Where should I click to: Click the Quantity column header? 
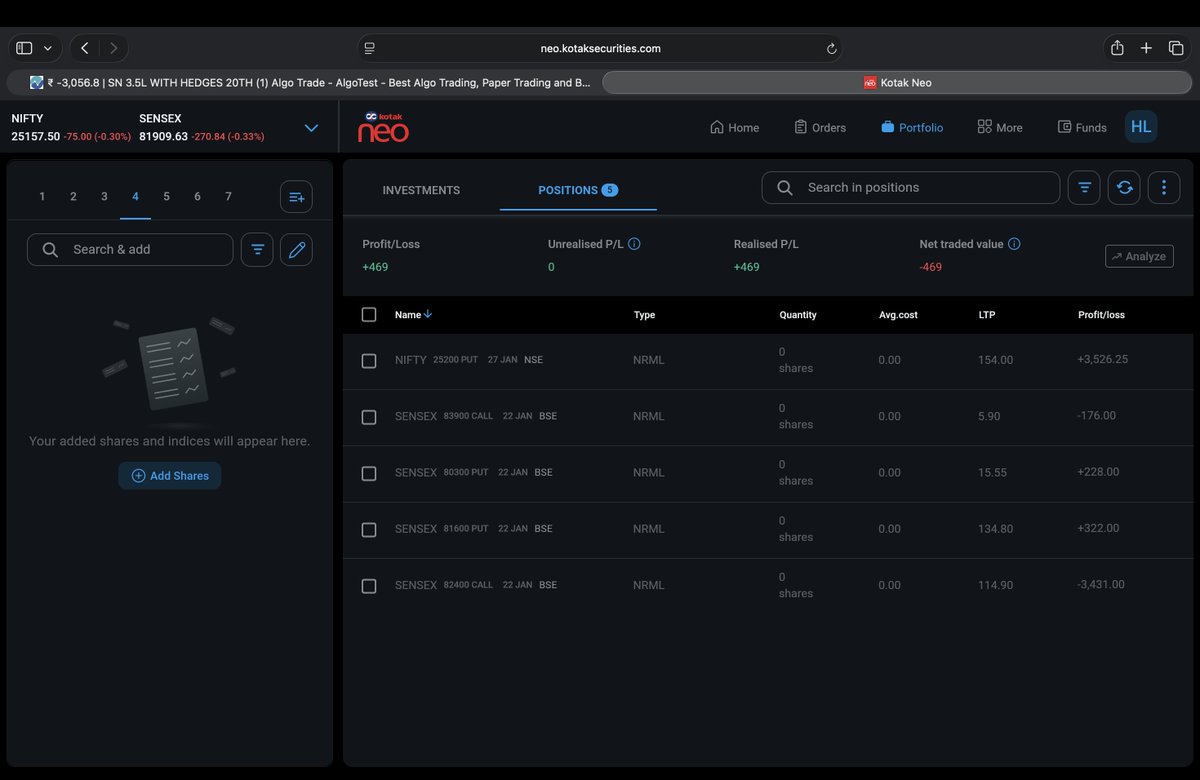click(798, 315)
